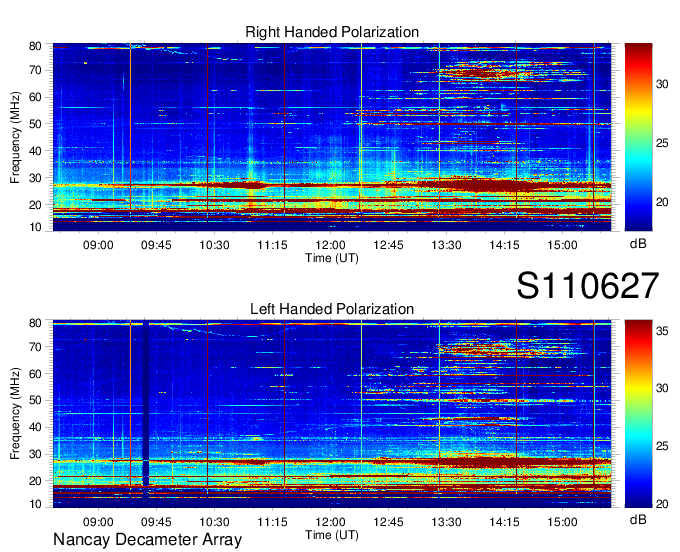The image size is (680, 552).
Task: Click the dB unit label under the bottom colorbar
Action: [638, 520]
